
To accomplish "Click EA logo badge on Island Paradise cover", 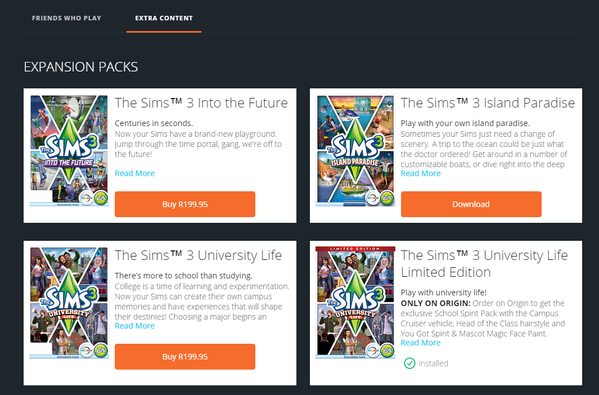I will [x=387, y=198].
